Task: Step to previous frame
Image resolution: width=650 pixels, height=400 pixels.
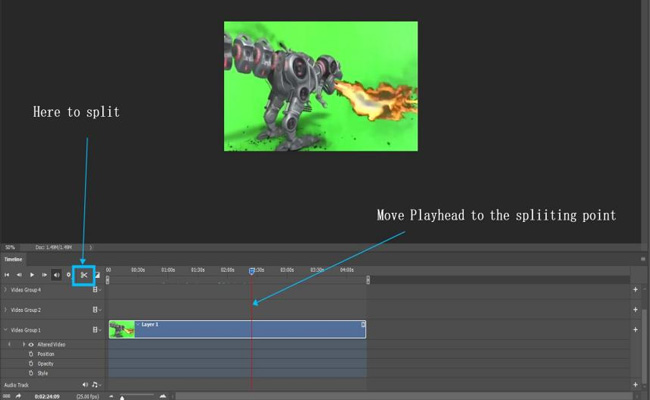Action: (19, 275)
